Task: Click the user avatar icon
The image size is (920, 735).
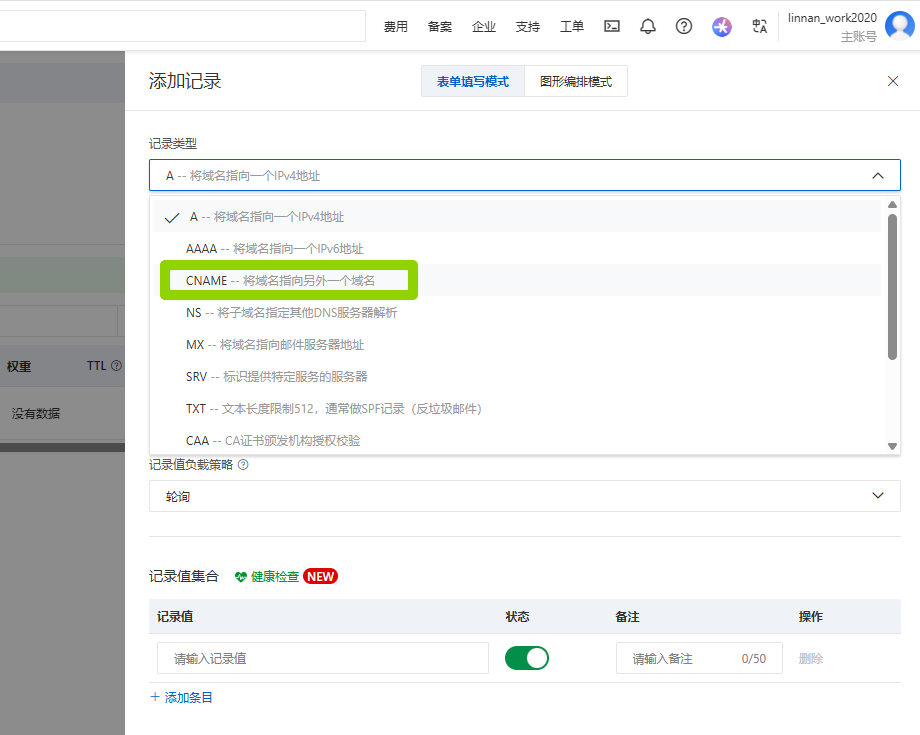Action: 899,27
